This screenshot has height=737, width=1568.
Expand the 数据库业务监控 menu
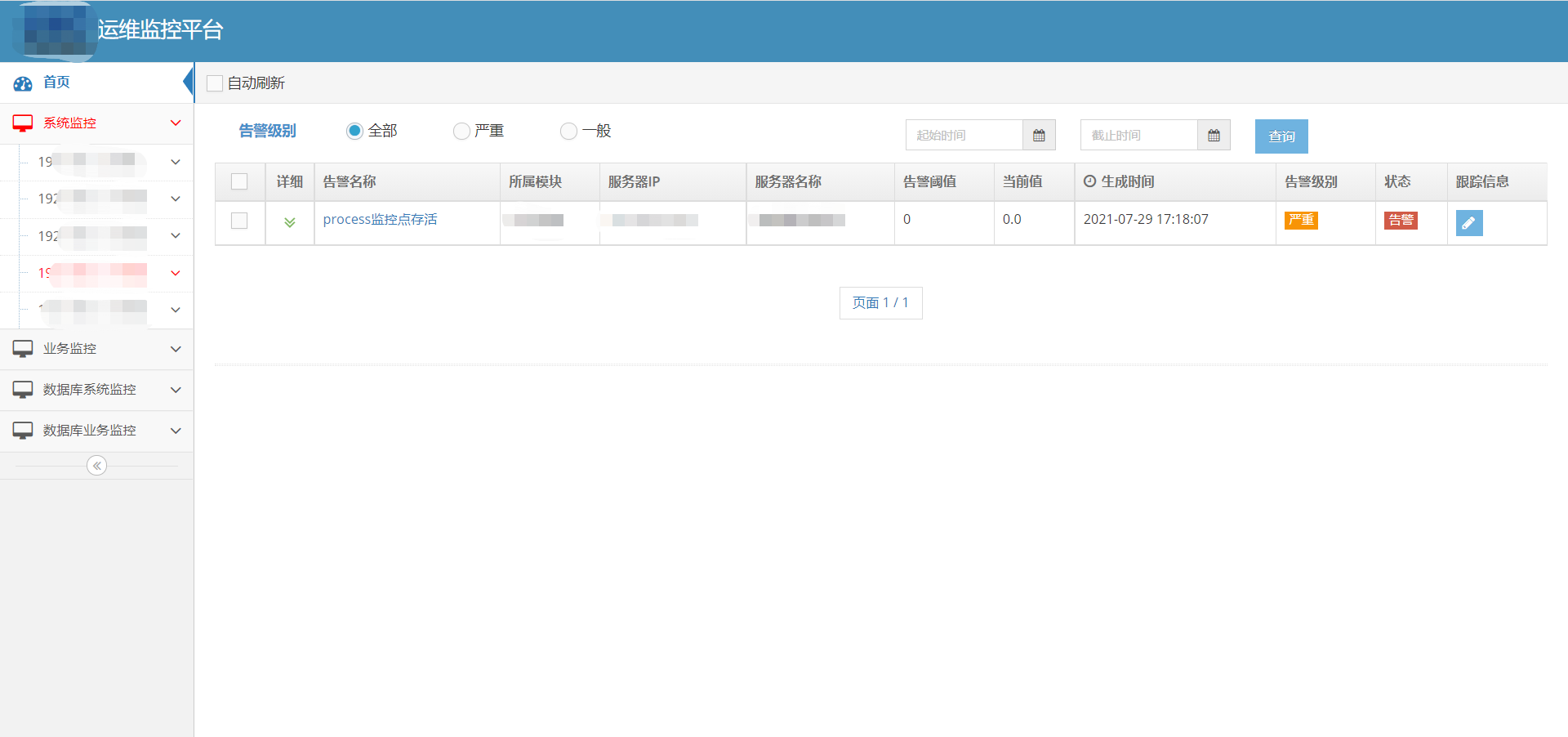coord(176,431)
